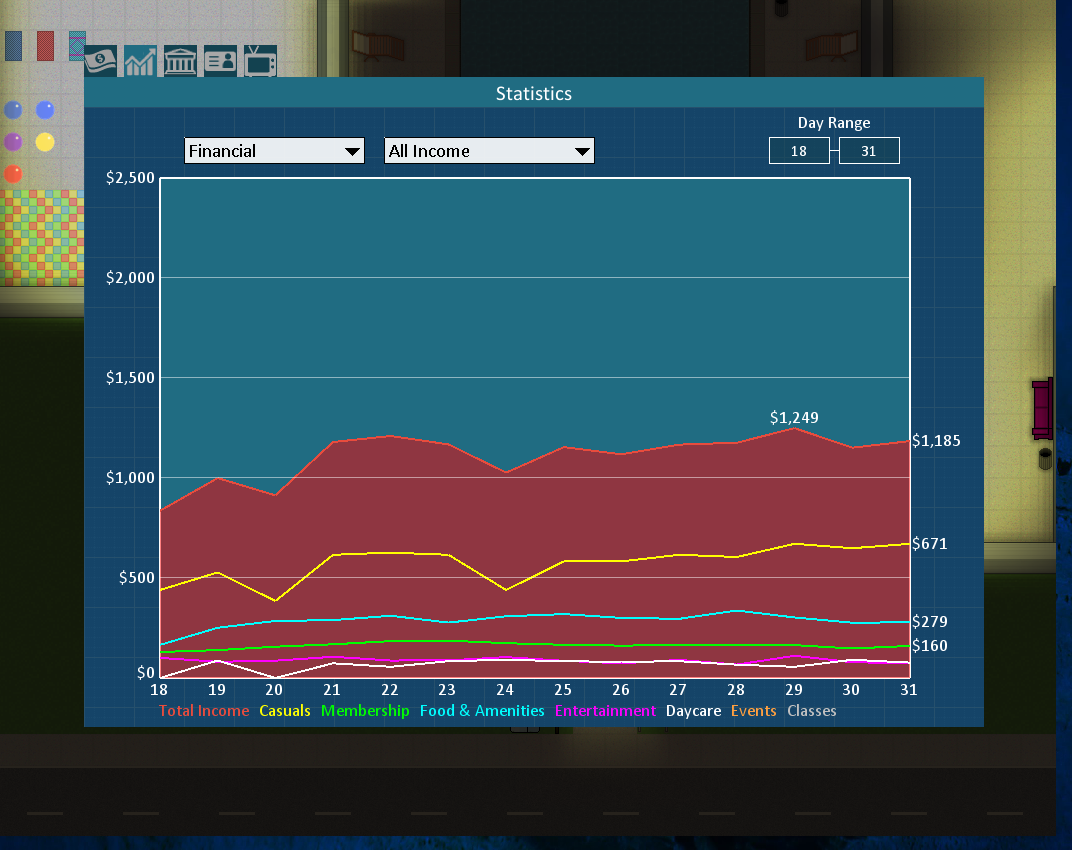Image resolution: width=1072 pixels, height=850 pixels.
Task: Click the magenta bench by the path
Action: point(1042,407)
